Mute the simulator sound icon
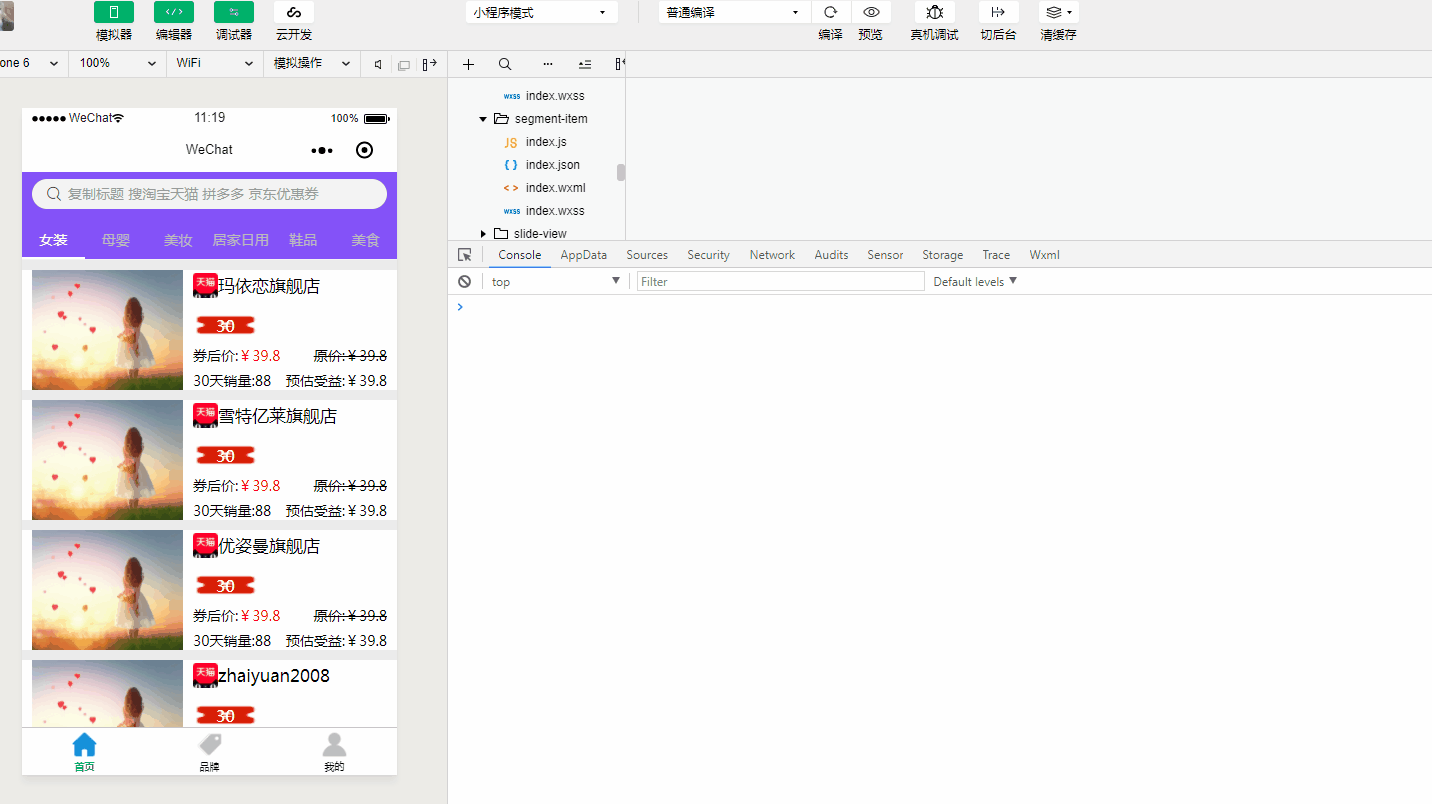This screenshot has height=804, width=1432. click(377, 63)
